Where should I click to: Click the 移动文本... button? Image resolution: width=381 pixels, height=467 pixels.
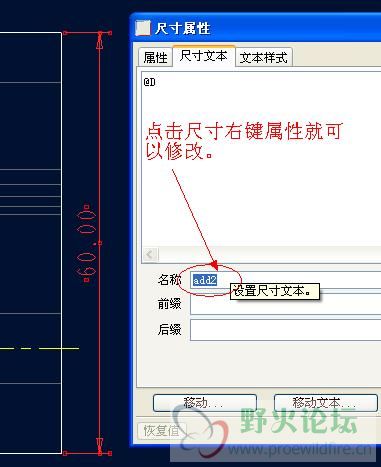[325, 403]
